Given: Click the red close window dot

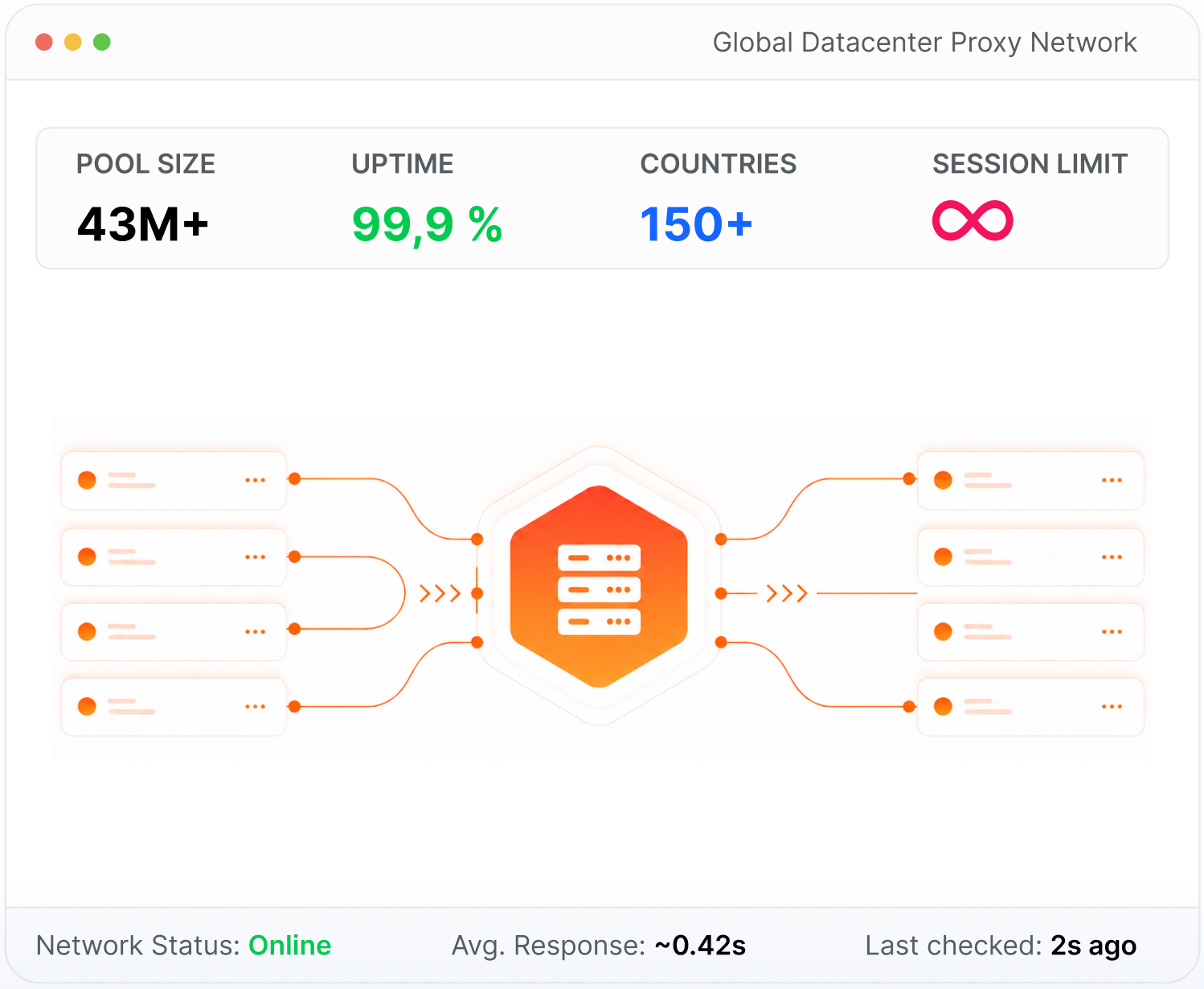Looking at the screenshot, I should coord(44,42).
